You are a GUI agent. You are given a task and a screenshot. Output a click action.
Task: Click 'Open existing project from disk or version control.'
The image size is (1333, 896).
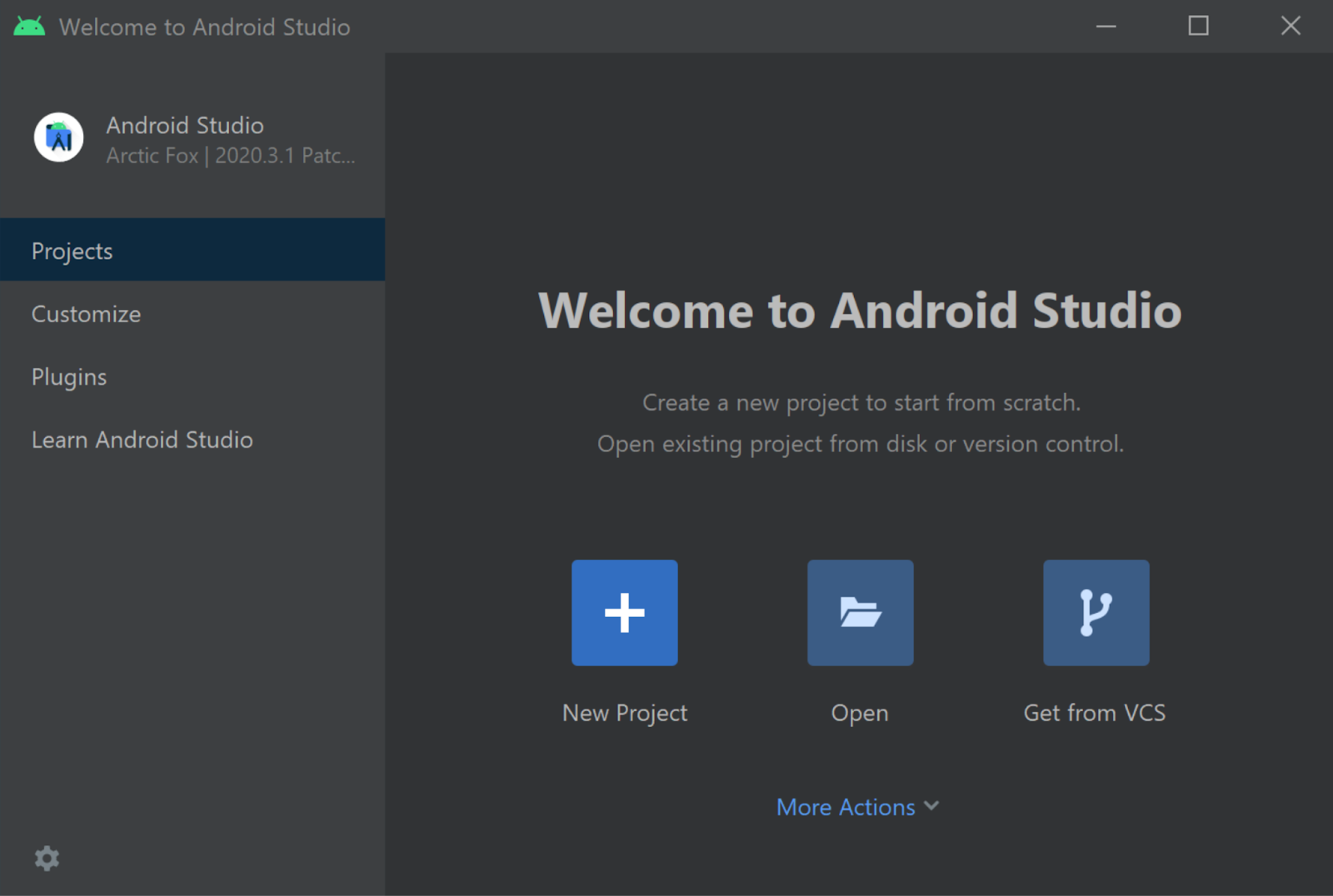pos(861,444)
